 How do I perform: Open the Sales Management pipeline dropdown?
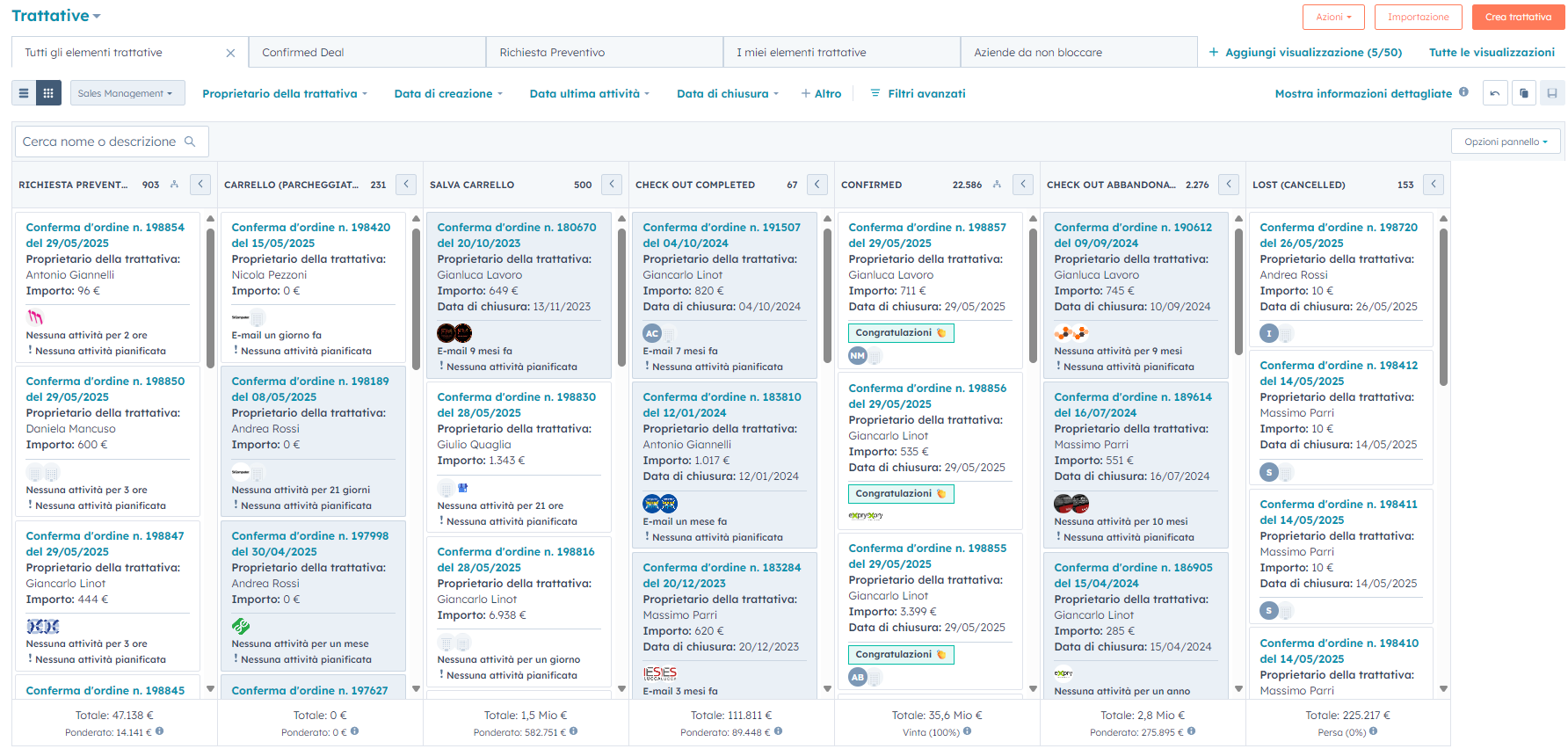(127, 93)
